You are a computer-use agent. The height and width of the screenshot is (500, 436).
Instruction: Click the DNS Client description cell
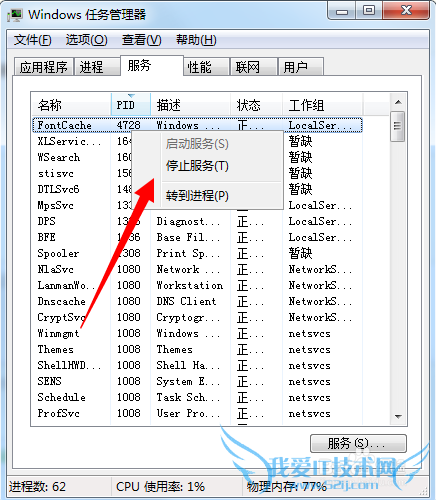[186, 301]
